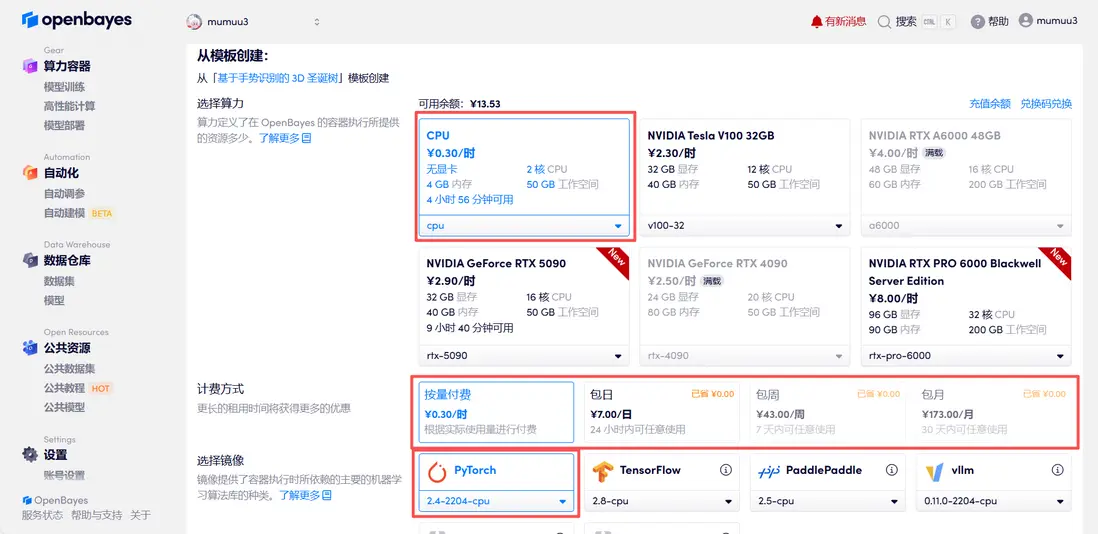Open the v100-32 resource dropdown
The width and height of the screenshot is (1098, 534).
[744, 226]
